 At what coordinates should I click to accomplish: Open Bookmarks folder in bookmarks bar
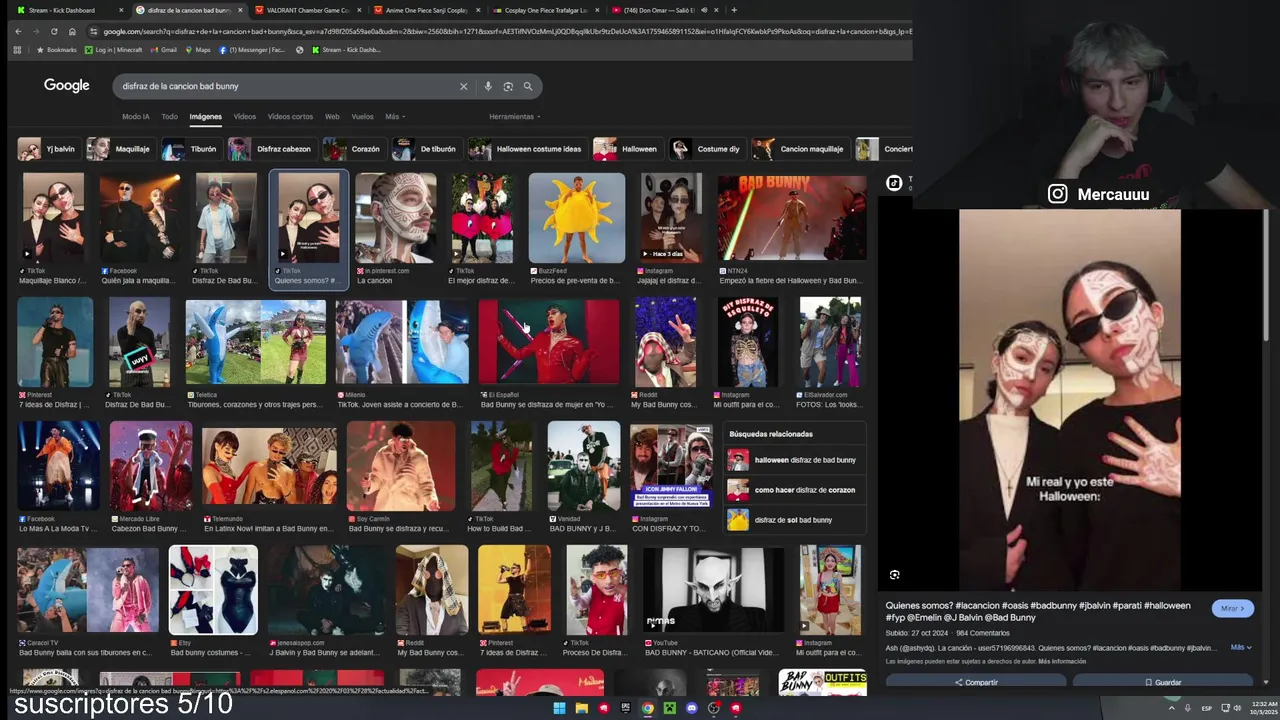click(x=56, y=50)
